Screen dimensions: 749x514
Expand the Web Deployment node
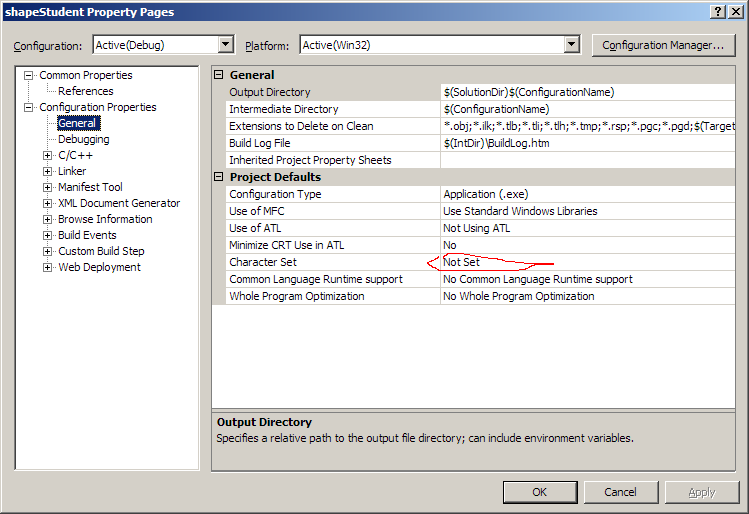(47, 267)
